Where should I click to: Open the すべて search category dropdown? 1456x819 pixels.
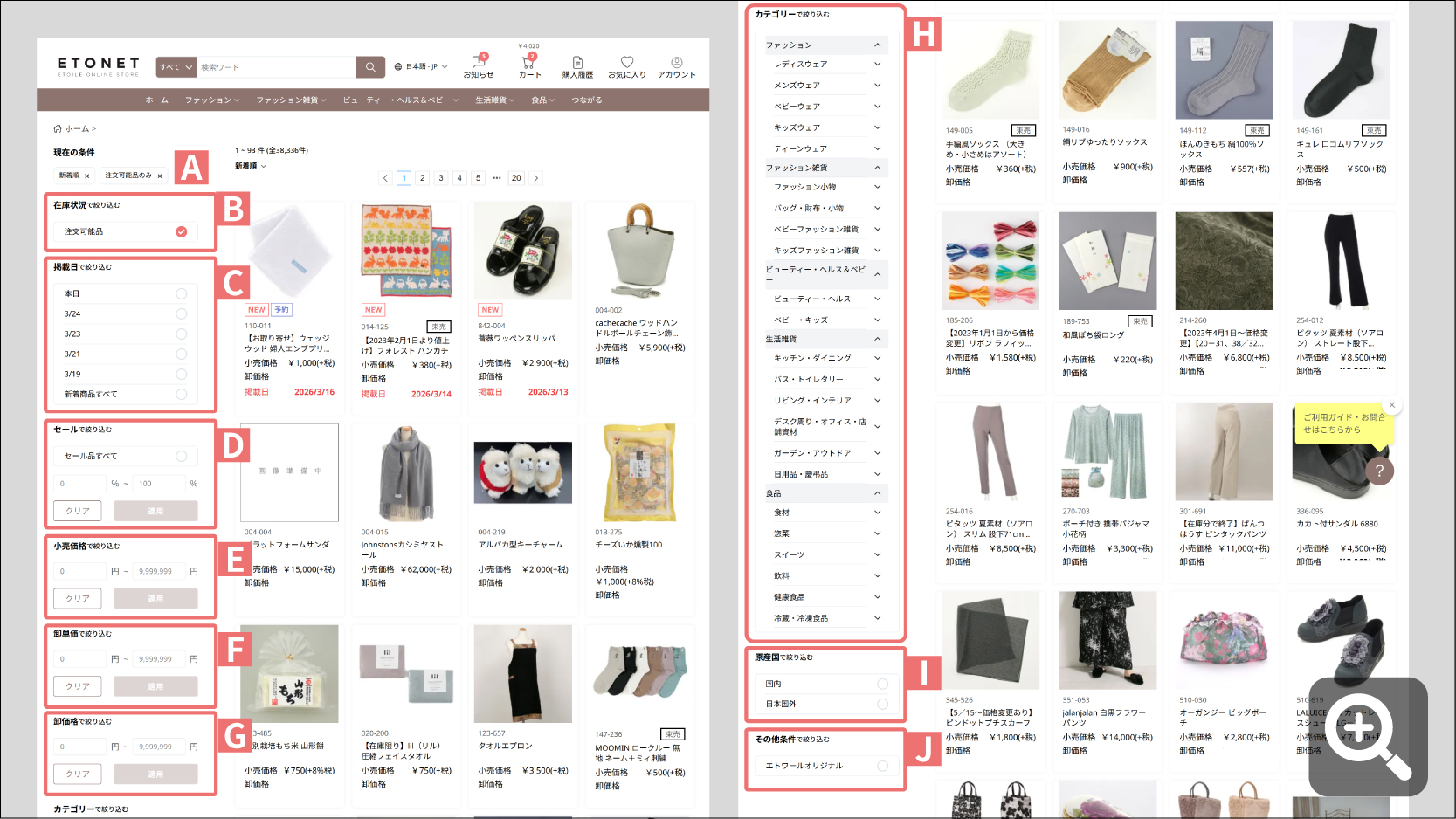tap(176, 67)
